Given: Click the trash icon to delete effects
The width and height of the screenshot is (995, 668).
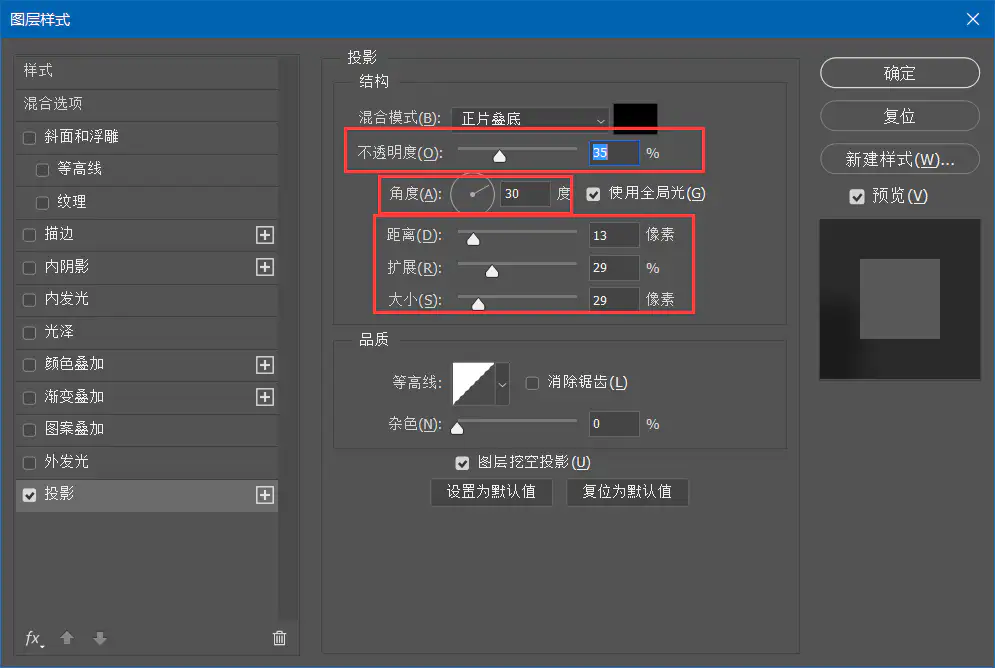Looking at the screenshot, I should pyautogui.click(x=279, y=638).
